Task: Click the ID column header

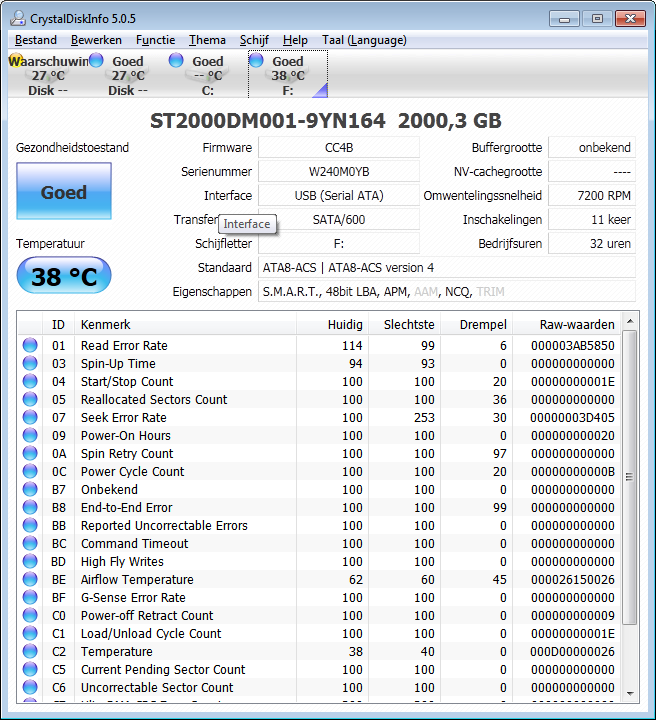Action: click(58, 324)
